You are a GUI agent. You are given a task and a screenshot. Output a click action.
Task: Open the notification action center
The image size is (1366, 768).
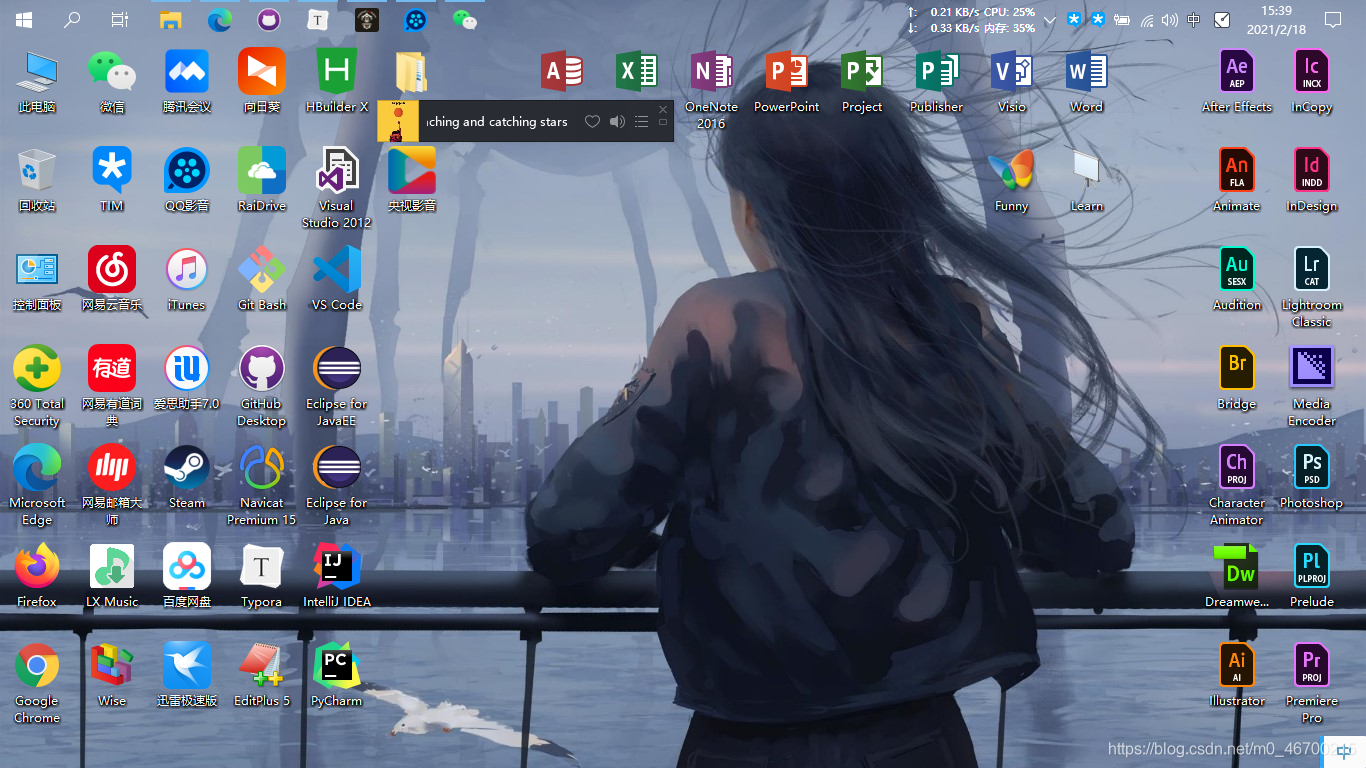1333,19
